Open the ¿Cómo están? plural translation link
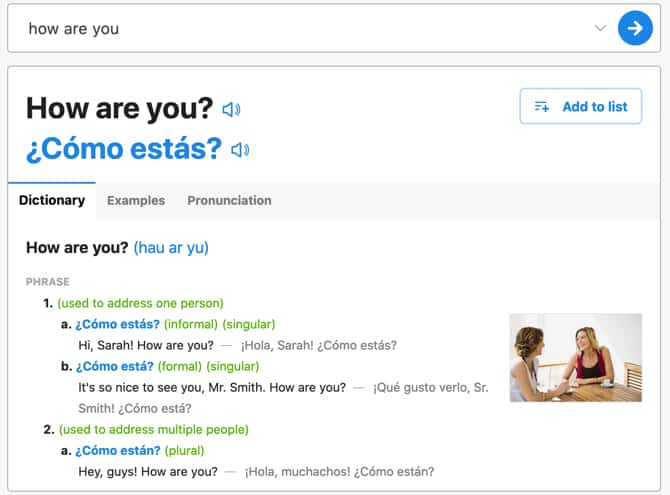 (x=118, y=451)
